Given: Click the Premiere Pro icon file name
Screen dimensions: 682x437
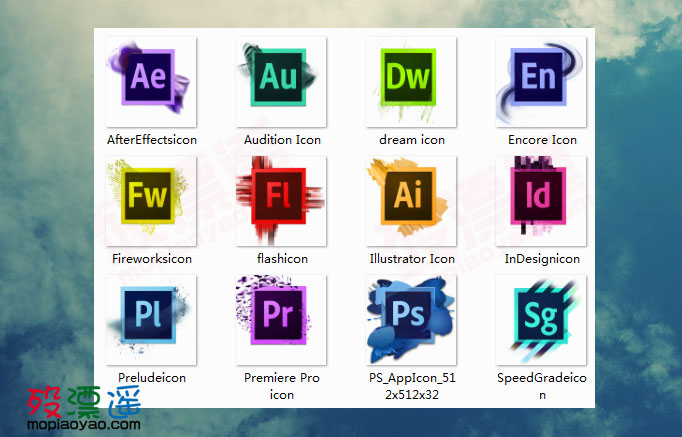Looking at the screenshot, I should [x=282, y=386].
